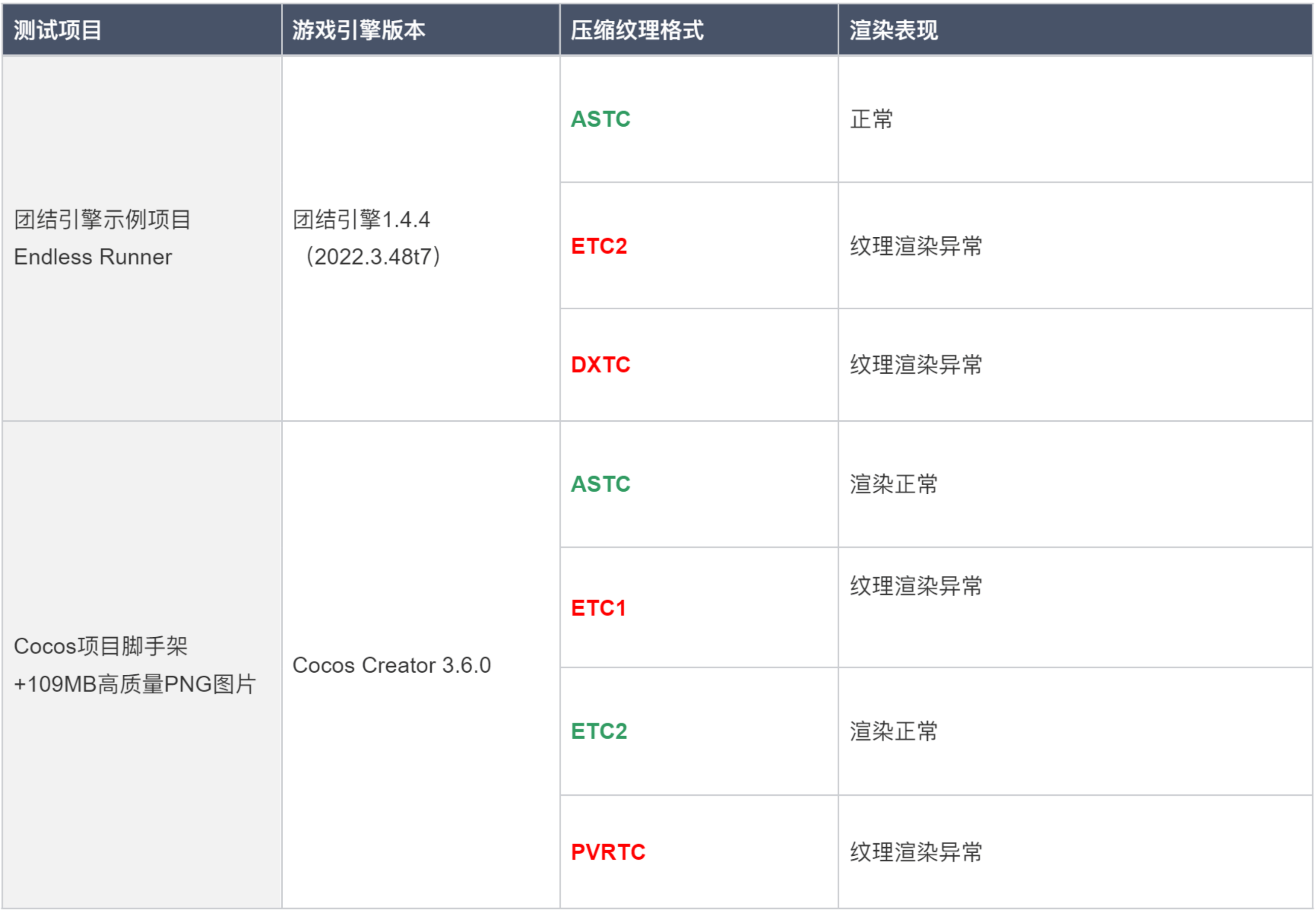This screenshot has width=1316, height=911.
Task: Click the Endless Runner project cell
Action: [x=92, y=257]
